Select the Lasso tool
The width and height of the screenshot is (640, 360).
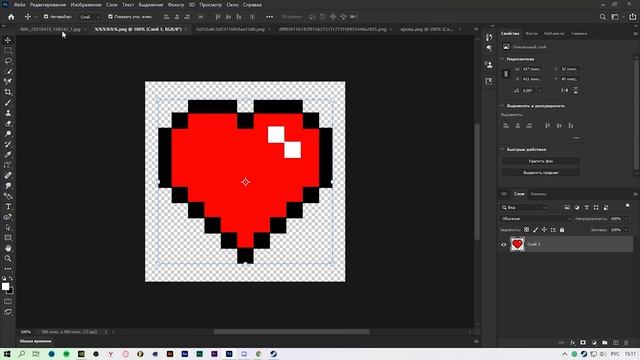coord(8,61)
